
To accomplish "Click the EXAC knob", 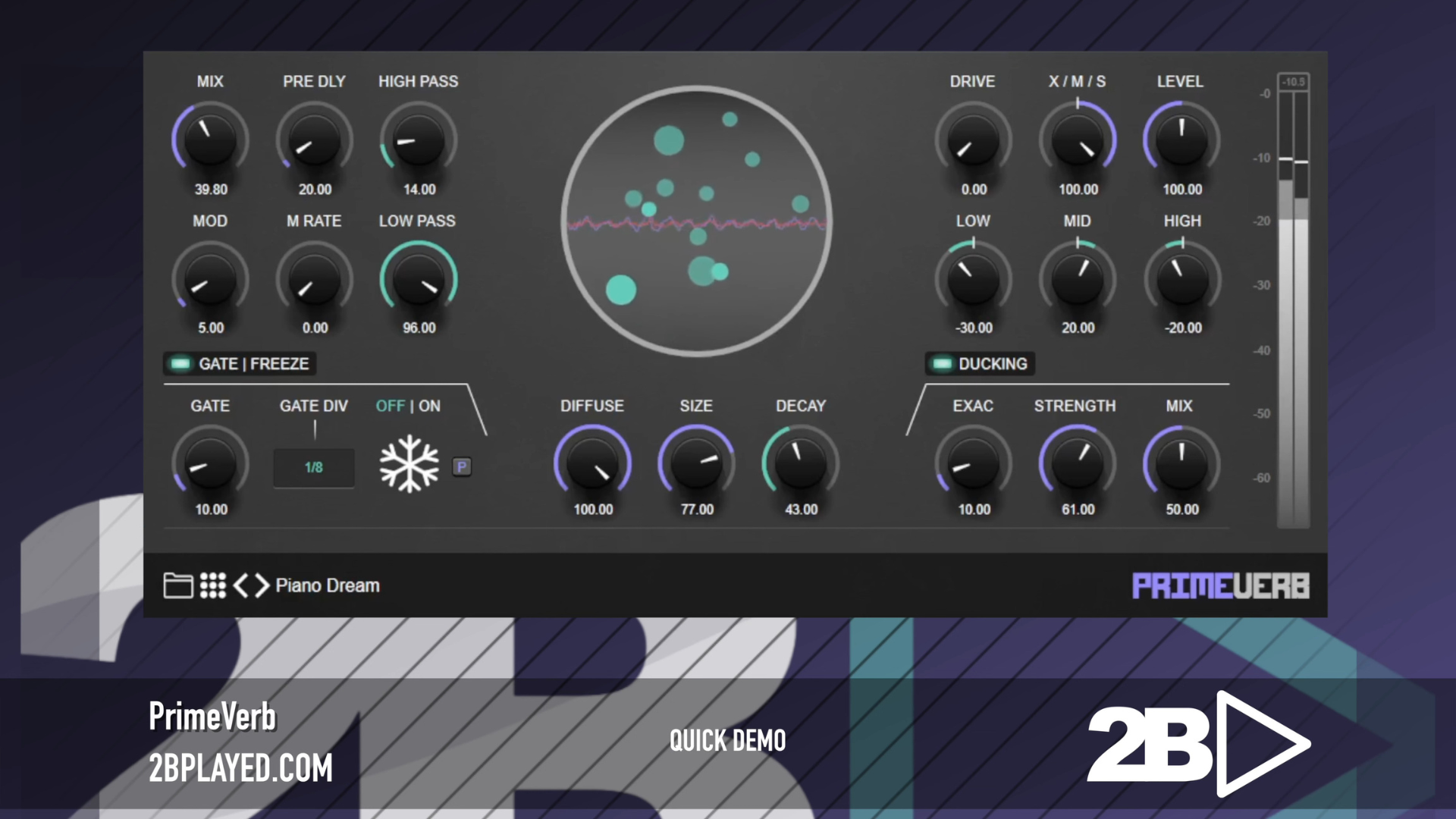I will (x=974, y=463).
